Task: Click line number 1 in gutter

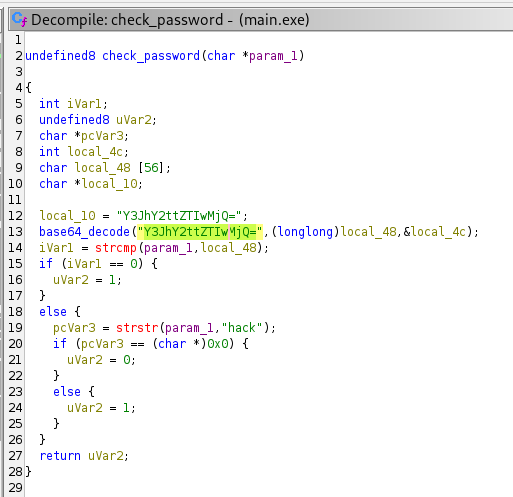Action: pyautogui.click(x=18, y=40)
